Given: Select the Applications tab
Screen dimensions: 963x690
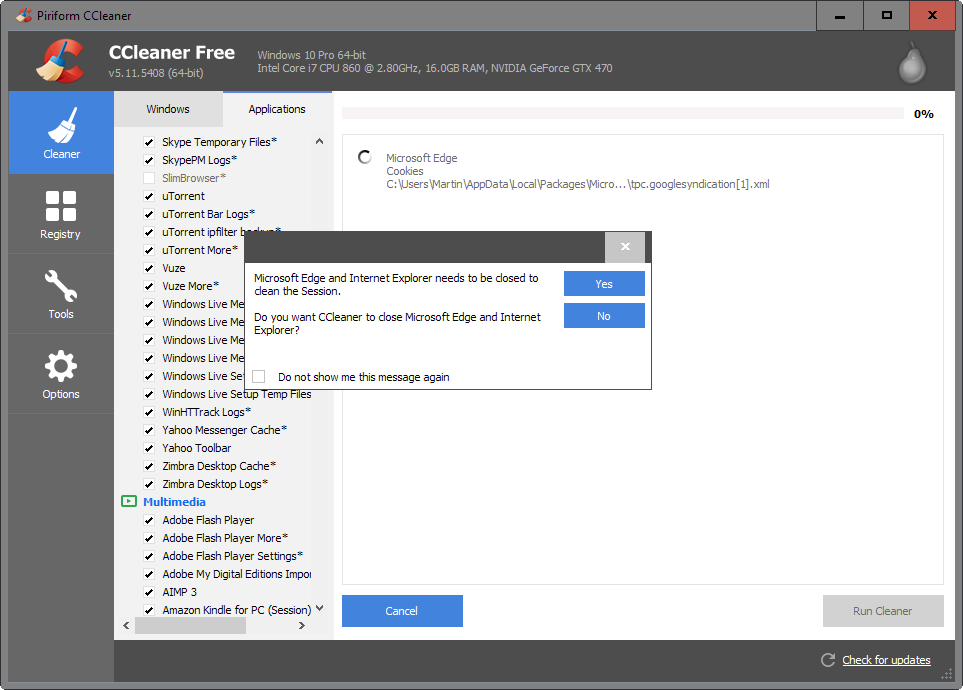Looking at the screenshot, I should point(277,109).
